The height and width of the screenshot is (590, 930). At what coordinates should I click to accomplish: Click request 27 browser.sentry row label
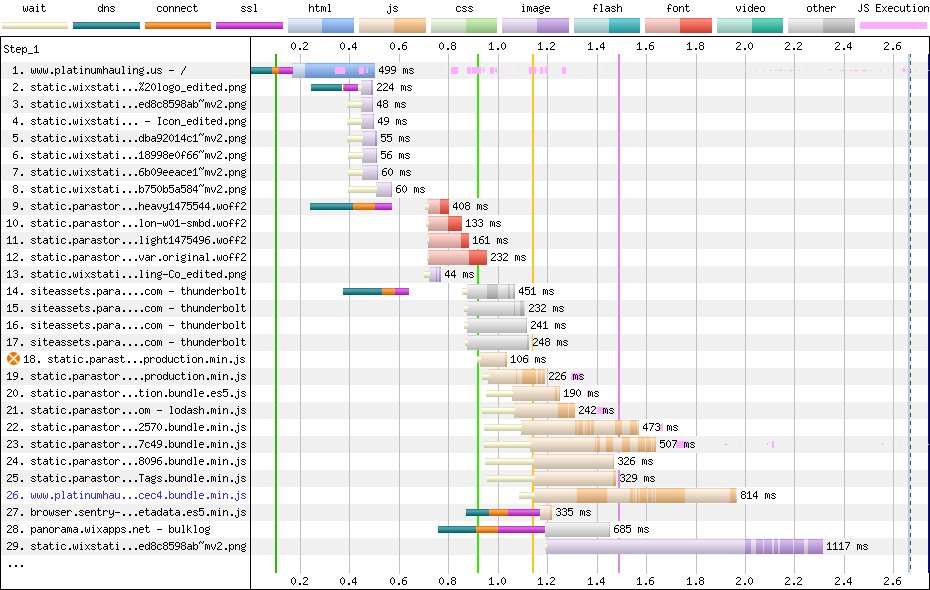[x=138, y=512]
